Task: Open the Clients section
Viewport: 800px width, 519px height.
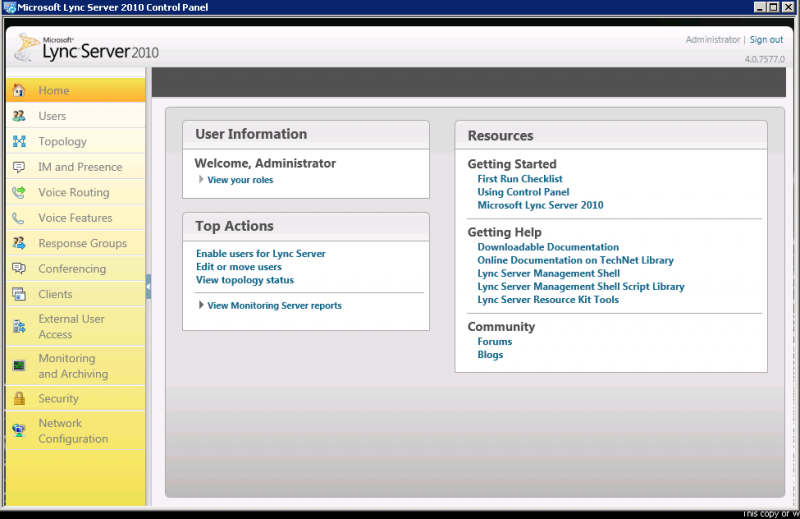Action: [x=76, y=294]
